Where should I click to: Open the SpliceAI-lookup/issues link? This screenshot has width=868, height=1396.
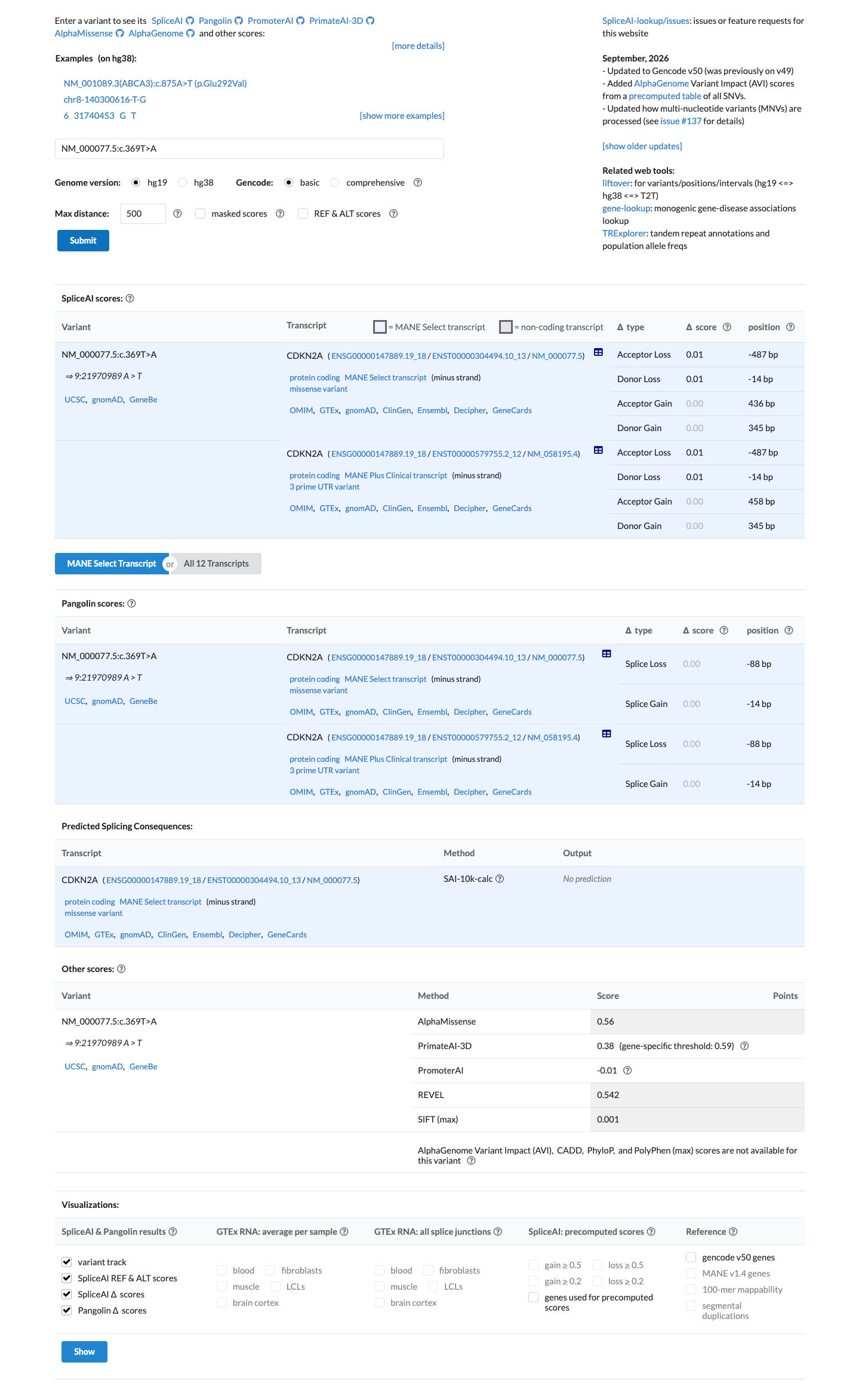tap(646, 21)
